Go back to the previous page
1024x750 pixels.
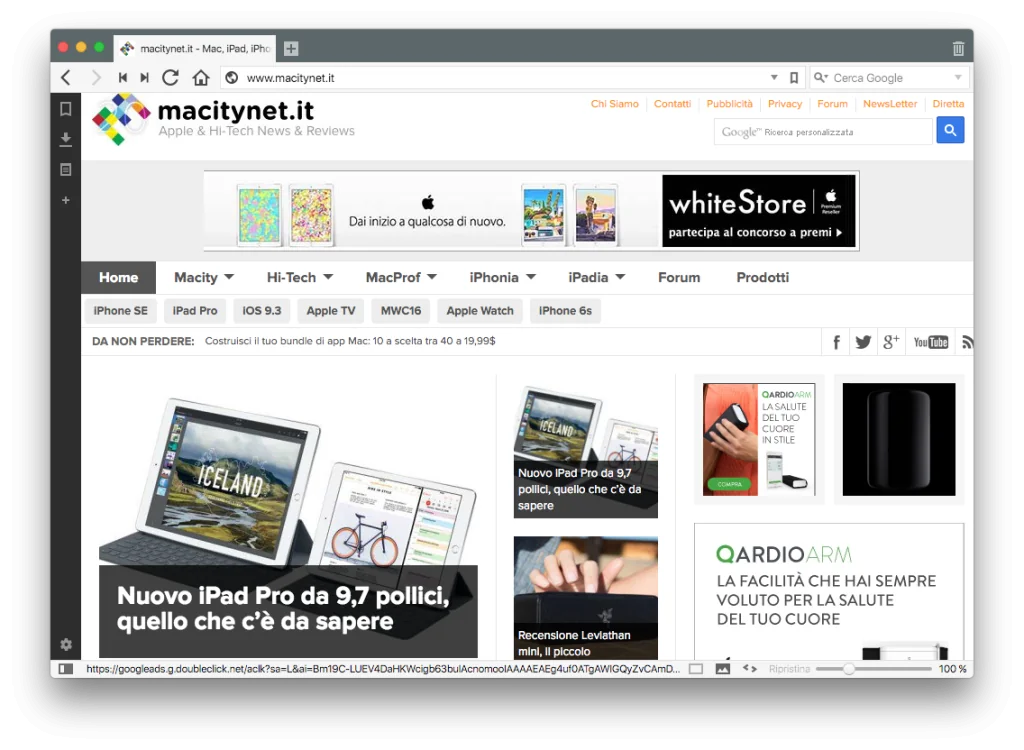click(66, 78)
